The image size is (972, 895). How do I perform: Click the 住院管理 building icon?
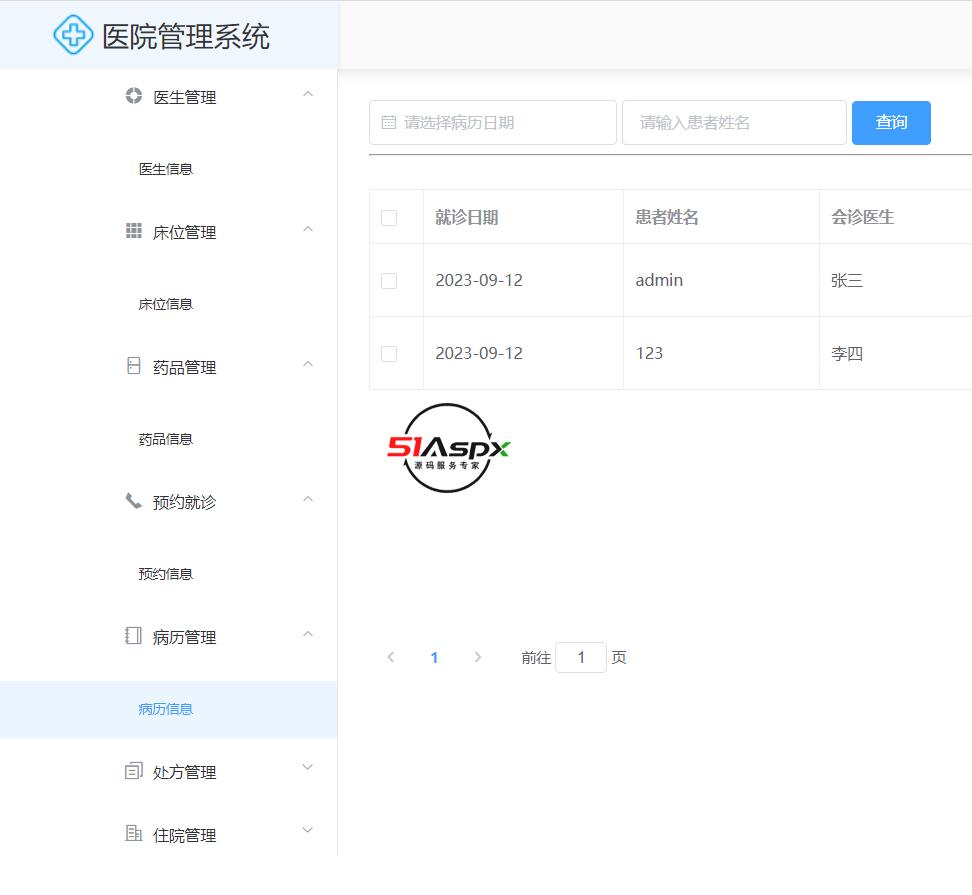(133, 833)
